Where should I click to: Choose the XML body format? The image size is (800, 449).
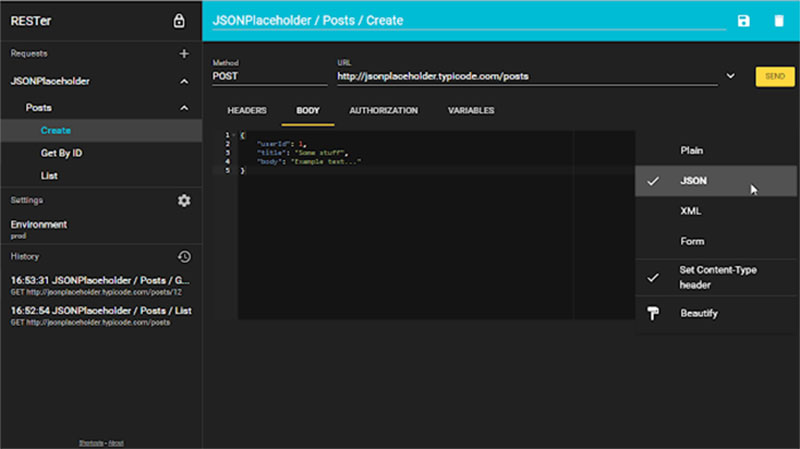pyautogui.click(x=715, y=211)
